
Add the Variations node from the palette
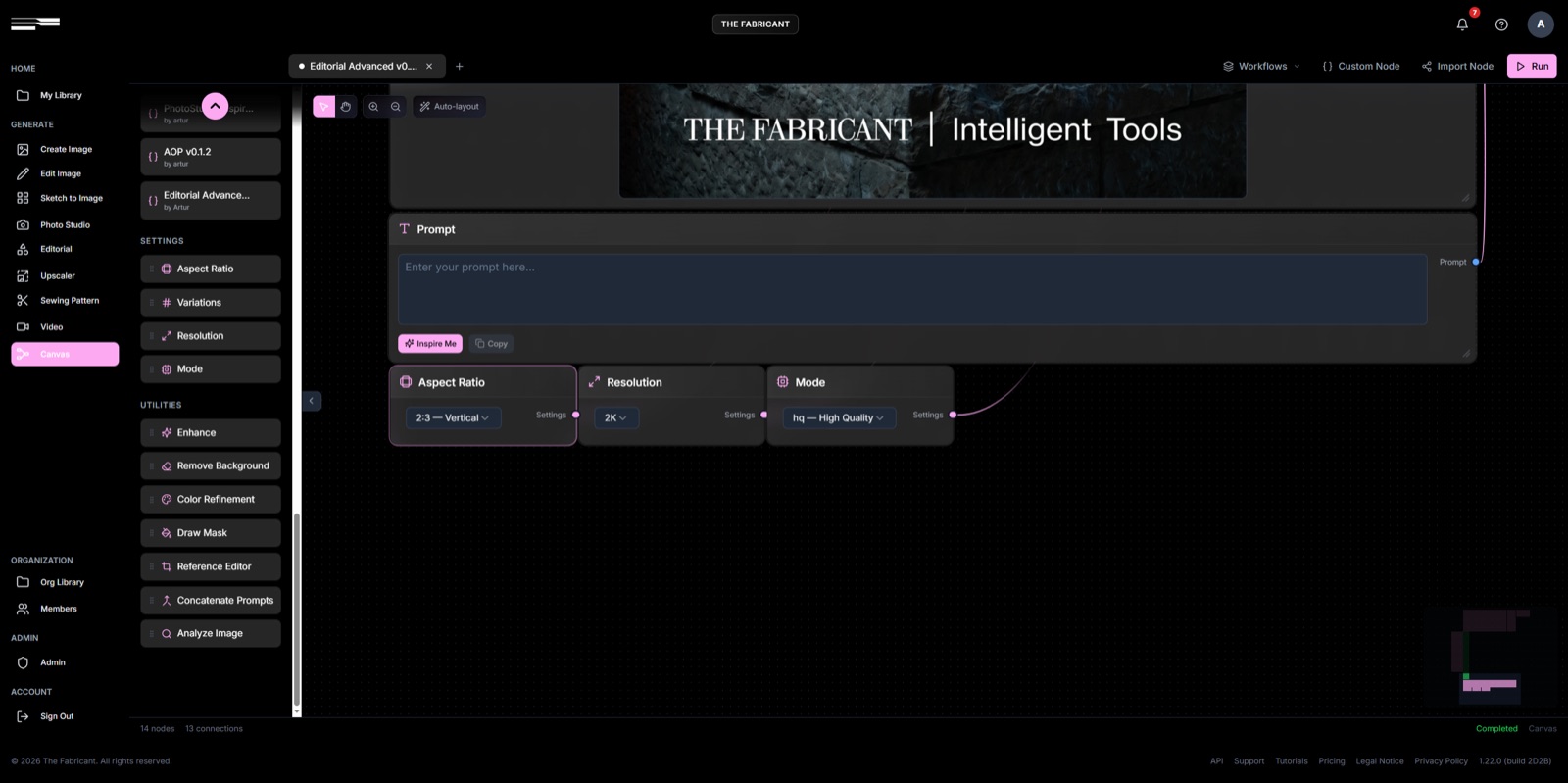coord(211,303)
